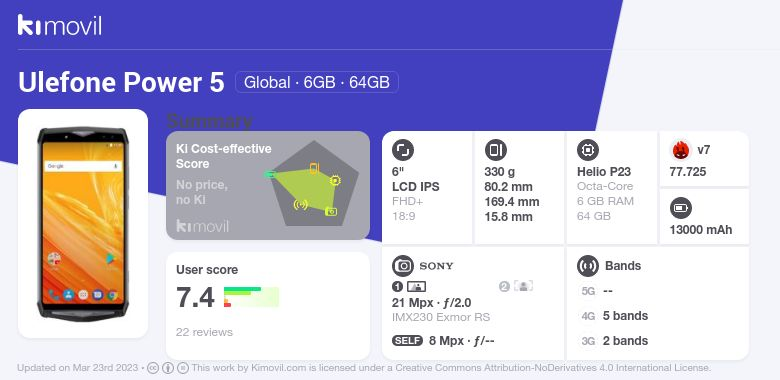Click the main rear camera number 1 icon
780x380 pixels.
[397, 286]
